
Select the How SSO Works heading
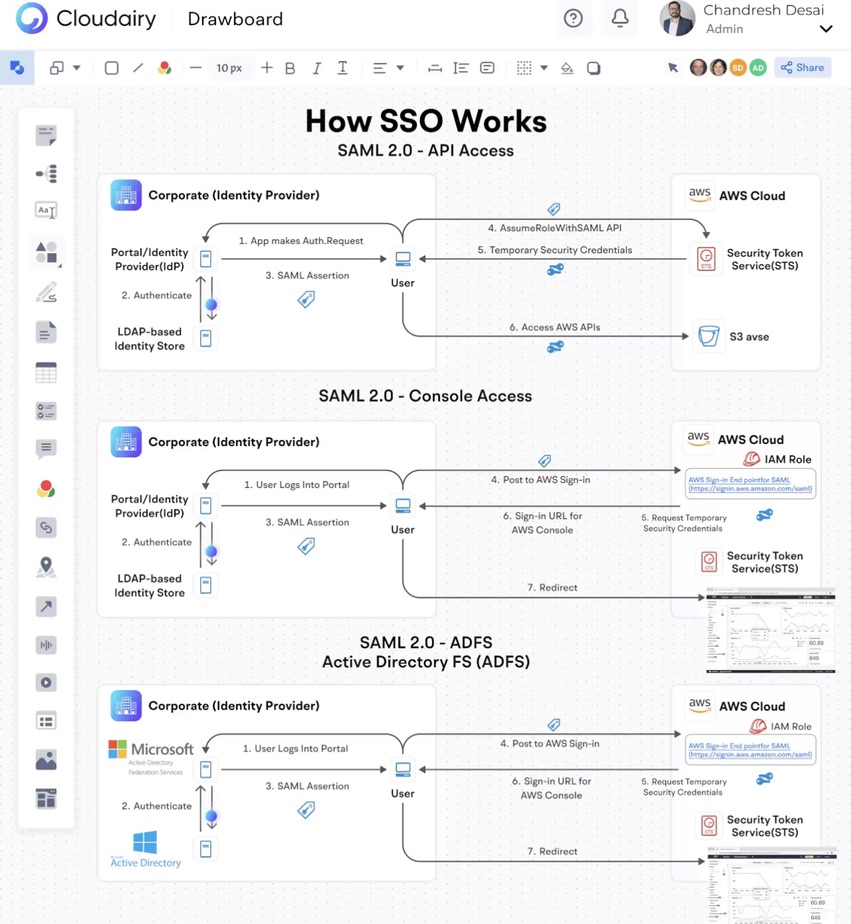426,121
